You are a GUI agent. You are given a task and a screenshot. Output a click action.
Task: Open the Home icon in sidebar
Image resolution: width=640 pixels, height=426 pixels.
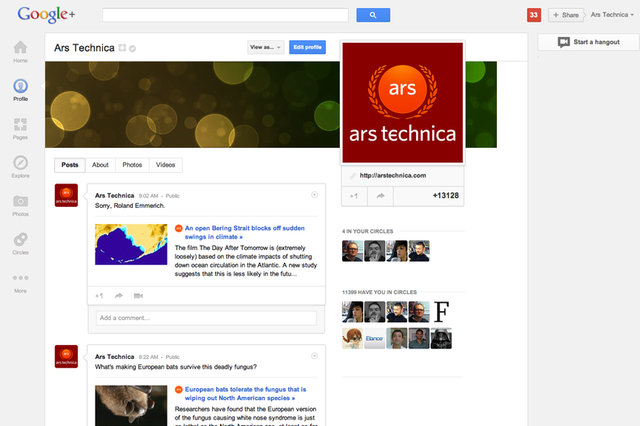pos(20,47)
